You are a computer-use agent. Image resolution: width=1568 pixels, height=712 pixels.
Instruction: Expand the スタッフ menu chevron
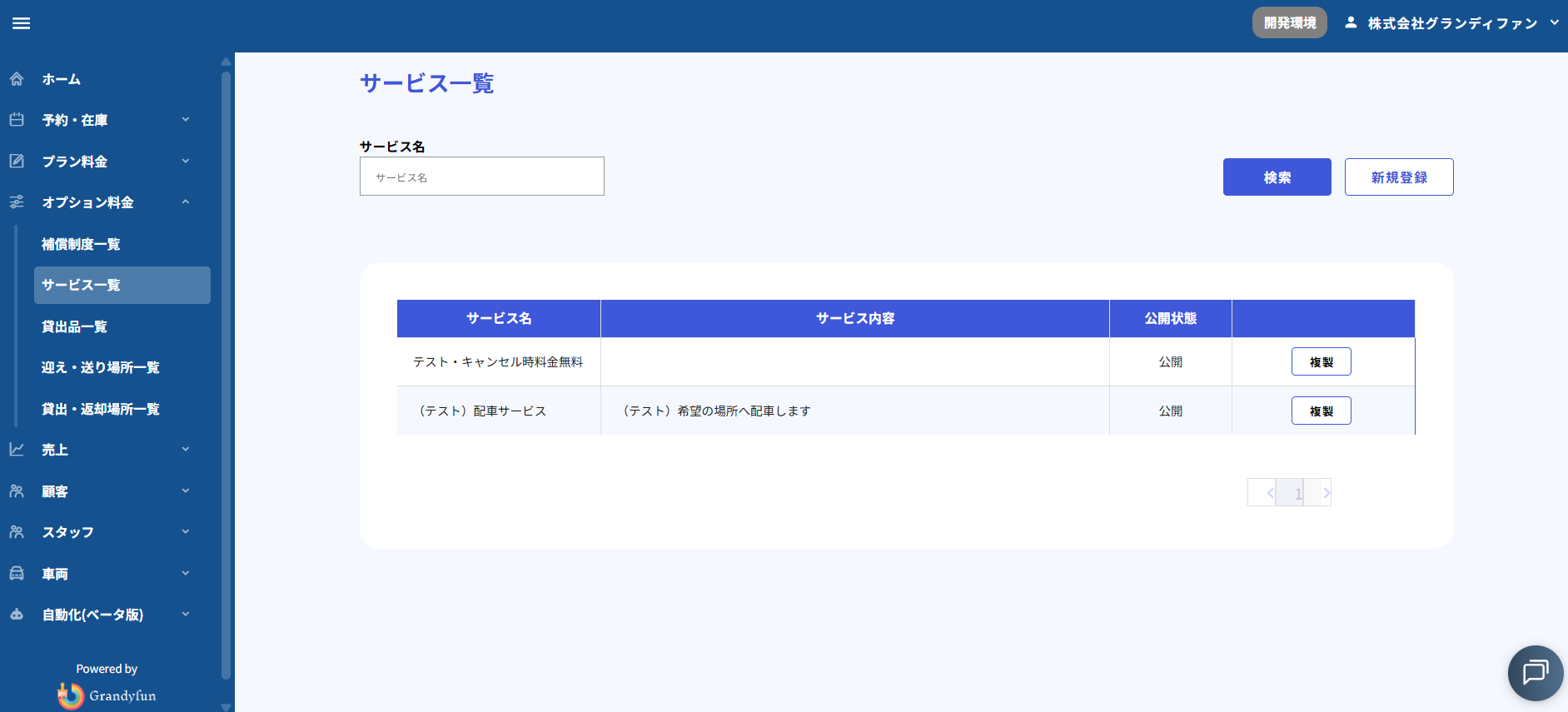[186, 532]
